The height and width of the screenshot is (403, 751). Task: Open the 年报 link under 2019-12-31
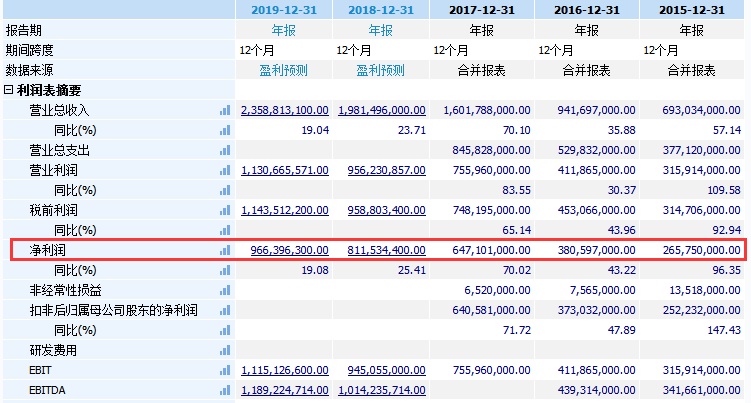[x=284, y=30]
